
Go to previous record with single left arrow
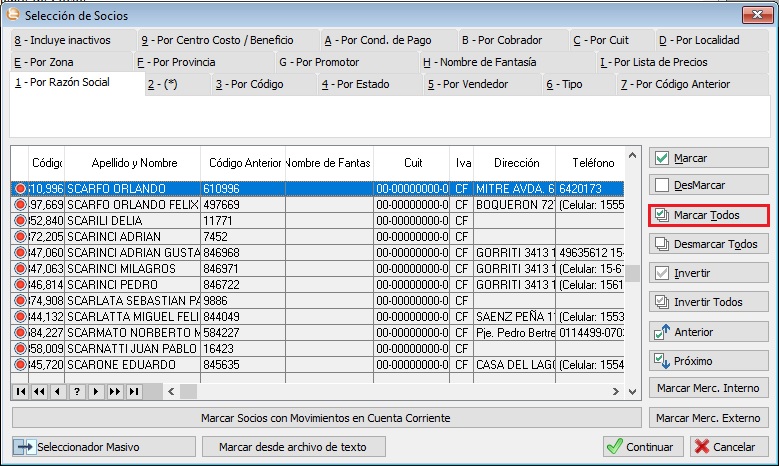58,391
